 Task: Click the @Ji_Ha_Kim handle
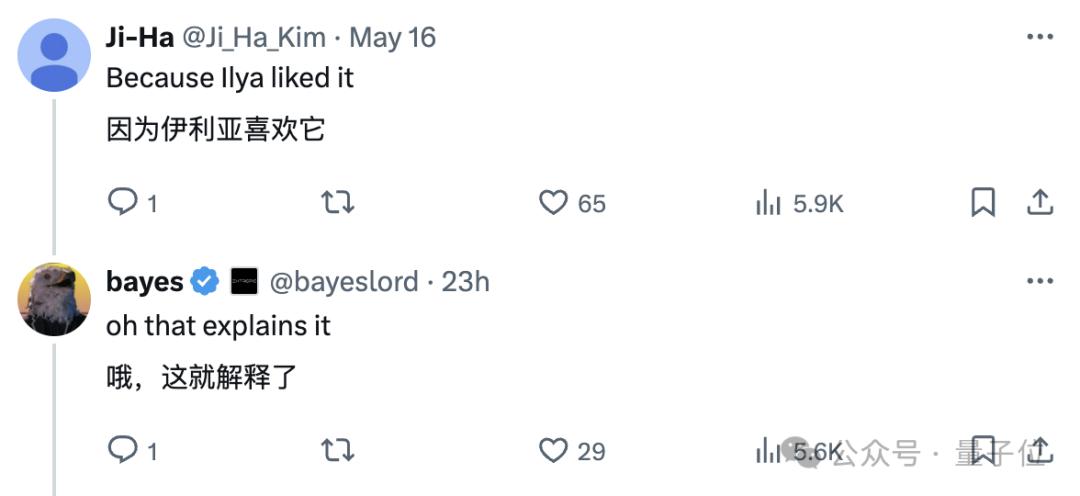pos(252,38)
